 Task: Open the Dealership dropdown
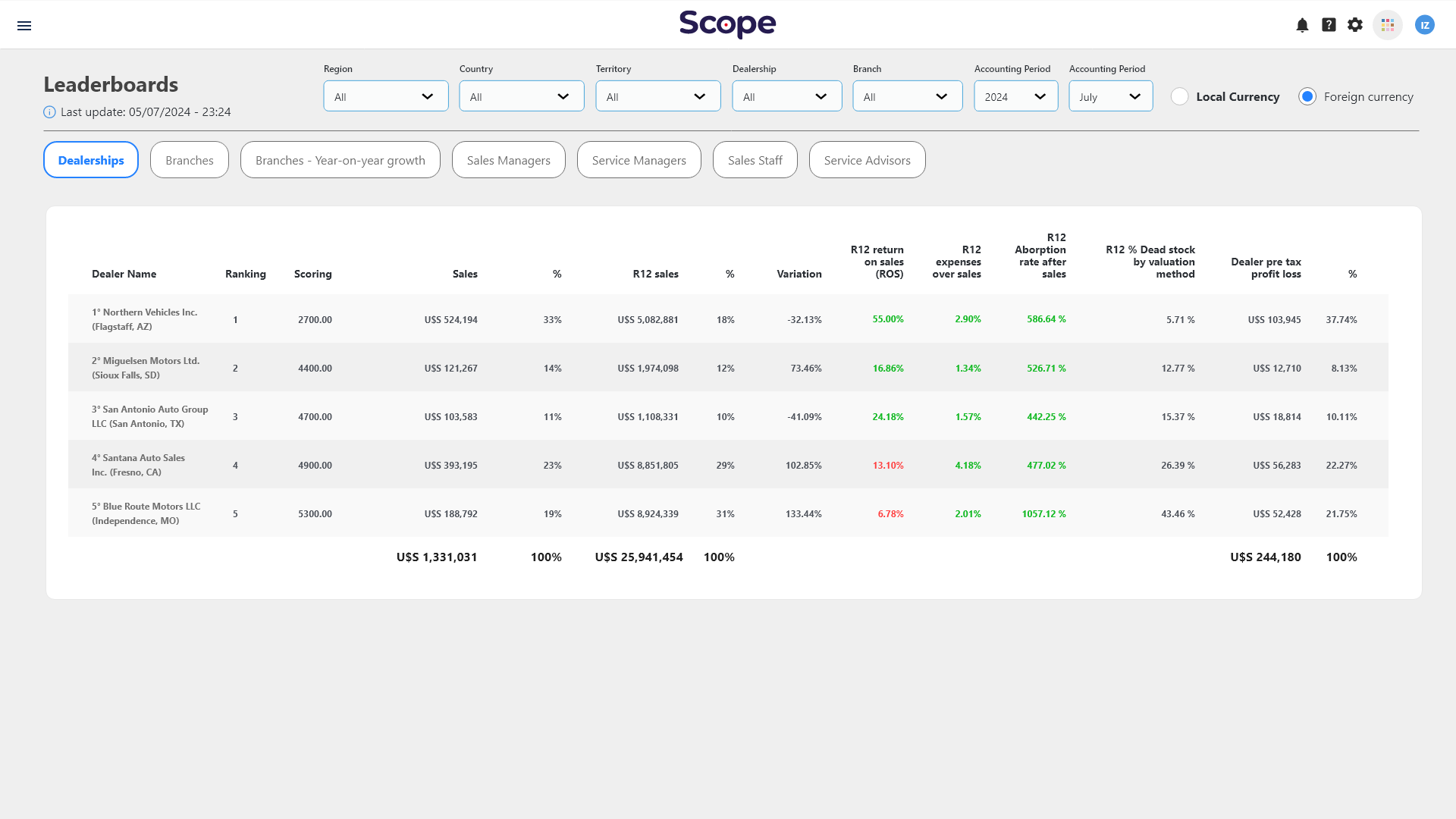coord(787,96)
